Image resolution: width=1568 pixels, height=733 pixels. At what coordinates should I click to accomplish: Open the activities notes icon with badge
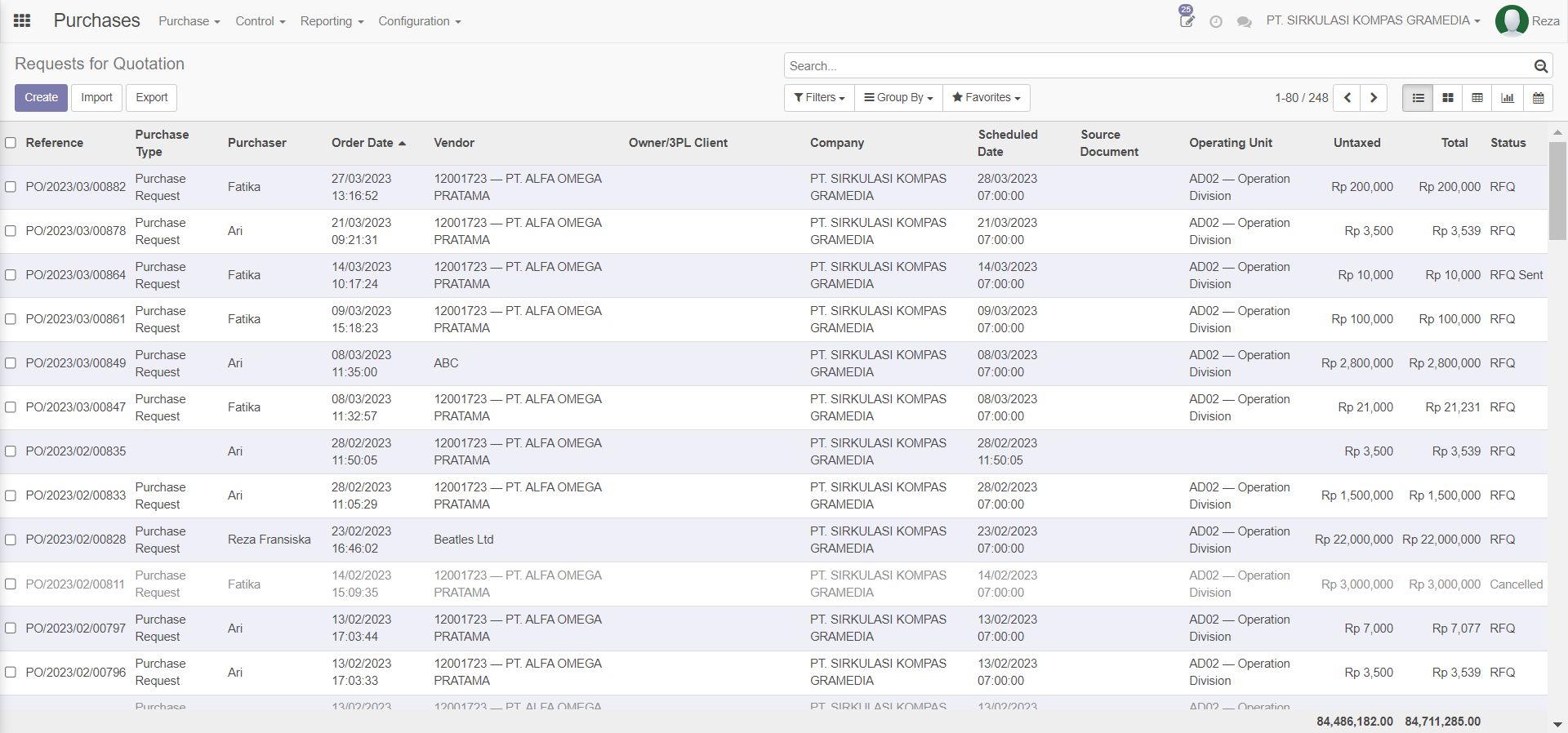coord(1187,17)
